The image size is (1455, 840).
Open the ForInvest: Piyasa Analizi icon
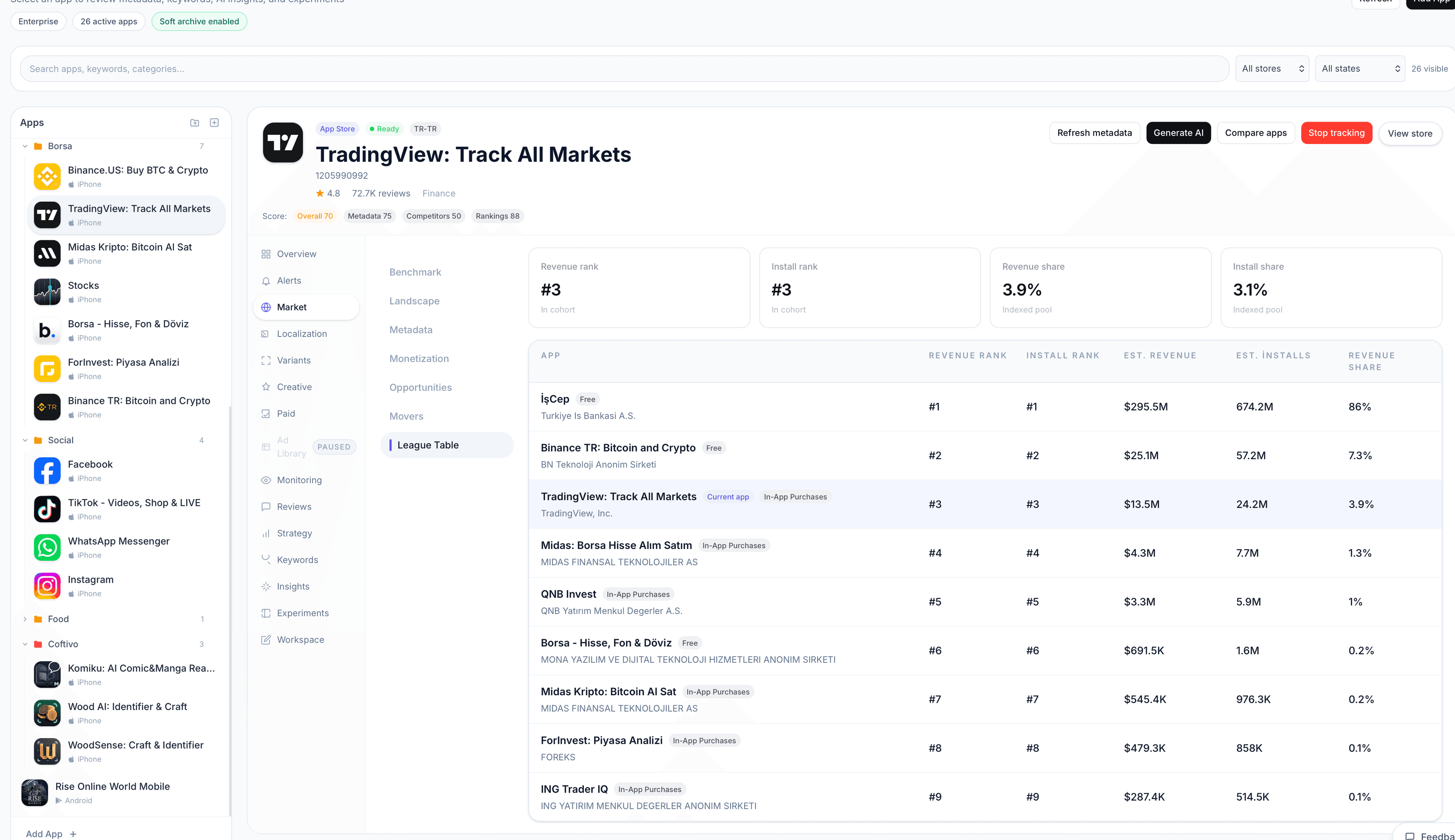coord(47,369)
